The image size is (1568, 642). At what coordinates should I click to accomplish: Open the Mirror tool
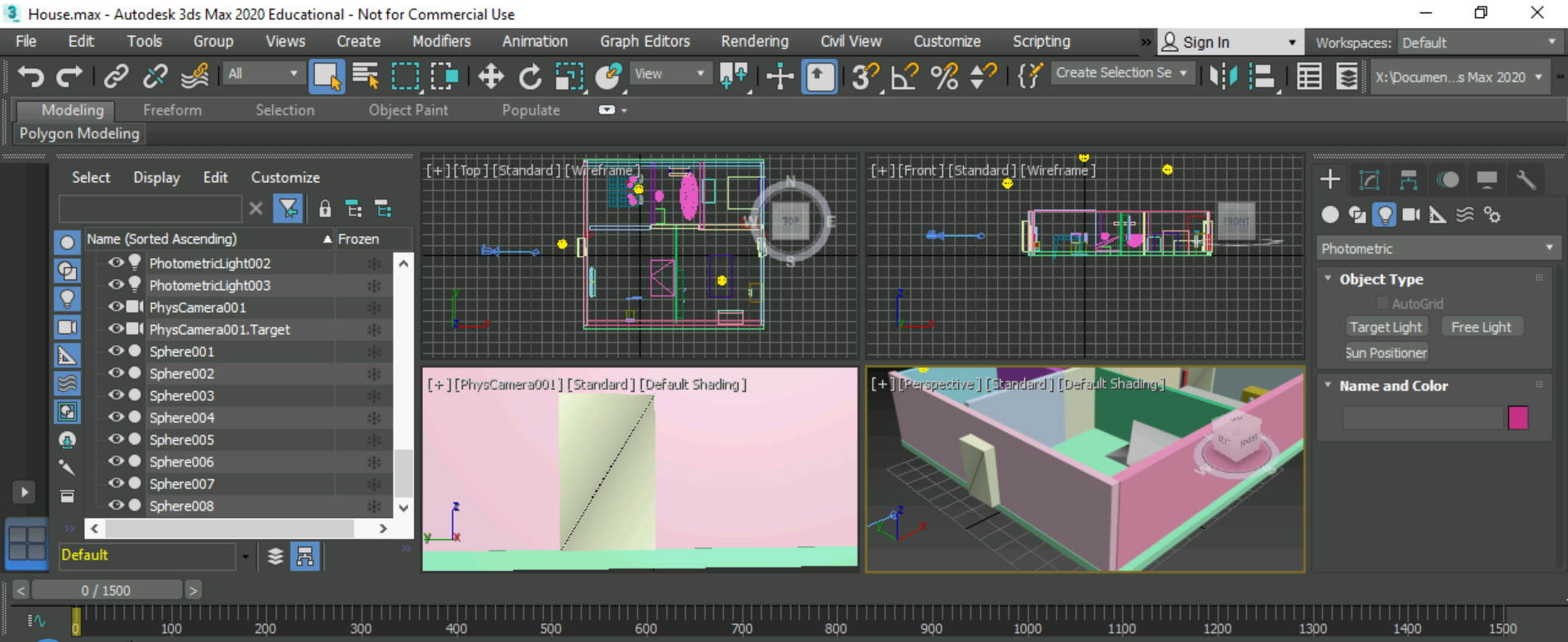pos(1223,77)
